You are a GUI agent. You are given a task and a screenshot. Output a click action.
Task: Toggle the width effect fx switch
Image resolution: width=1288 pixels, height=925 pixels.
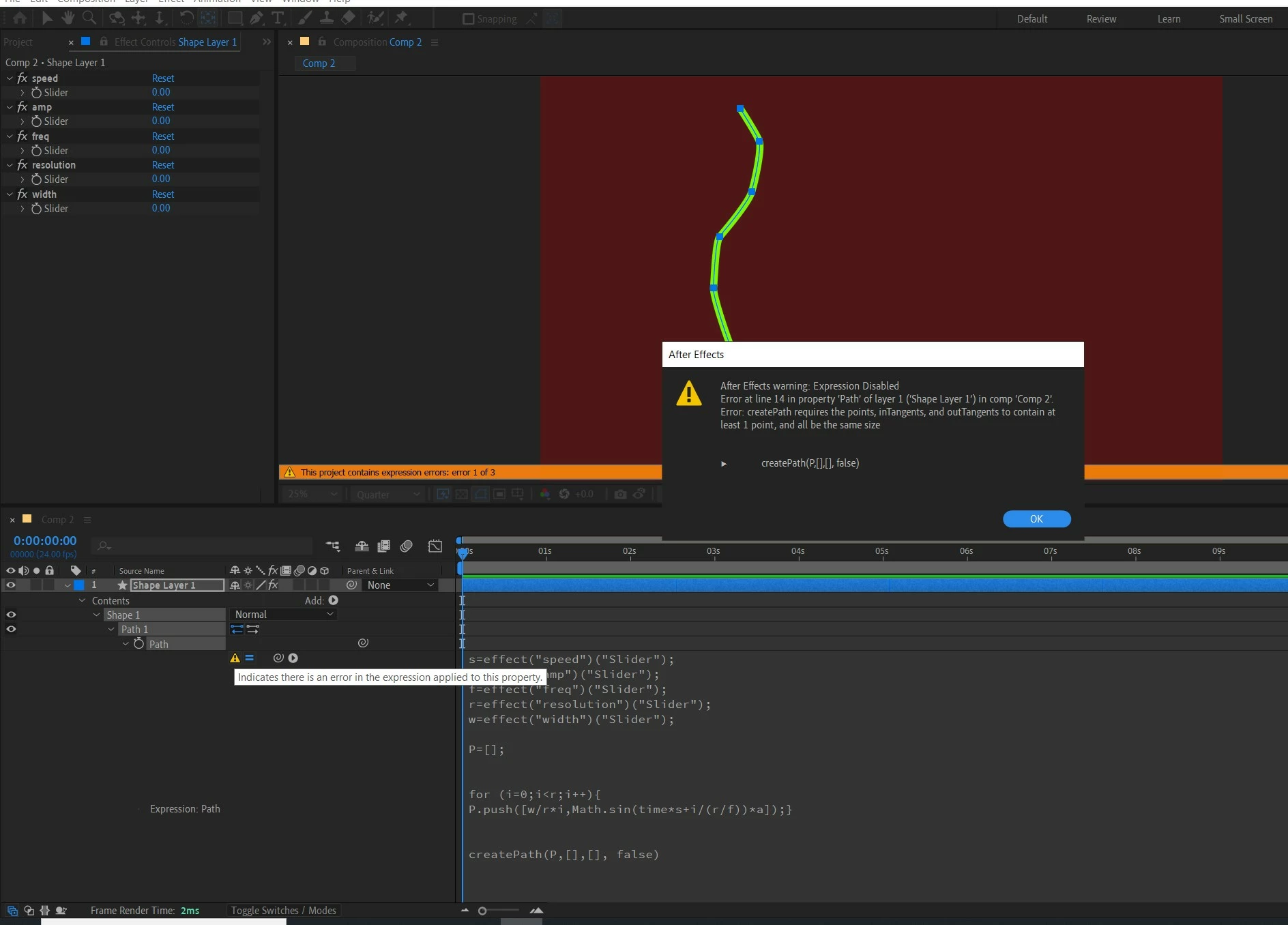(x=23, y=194)
